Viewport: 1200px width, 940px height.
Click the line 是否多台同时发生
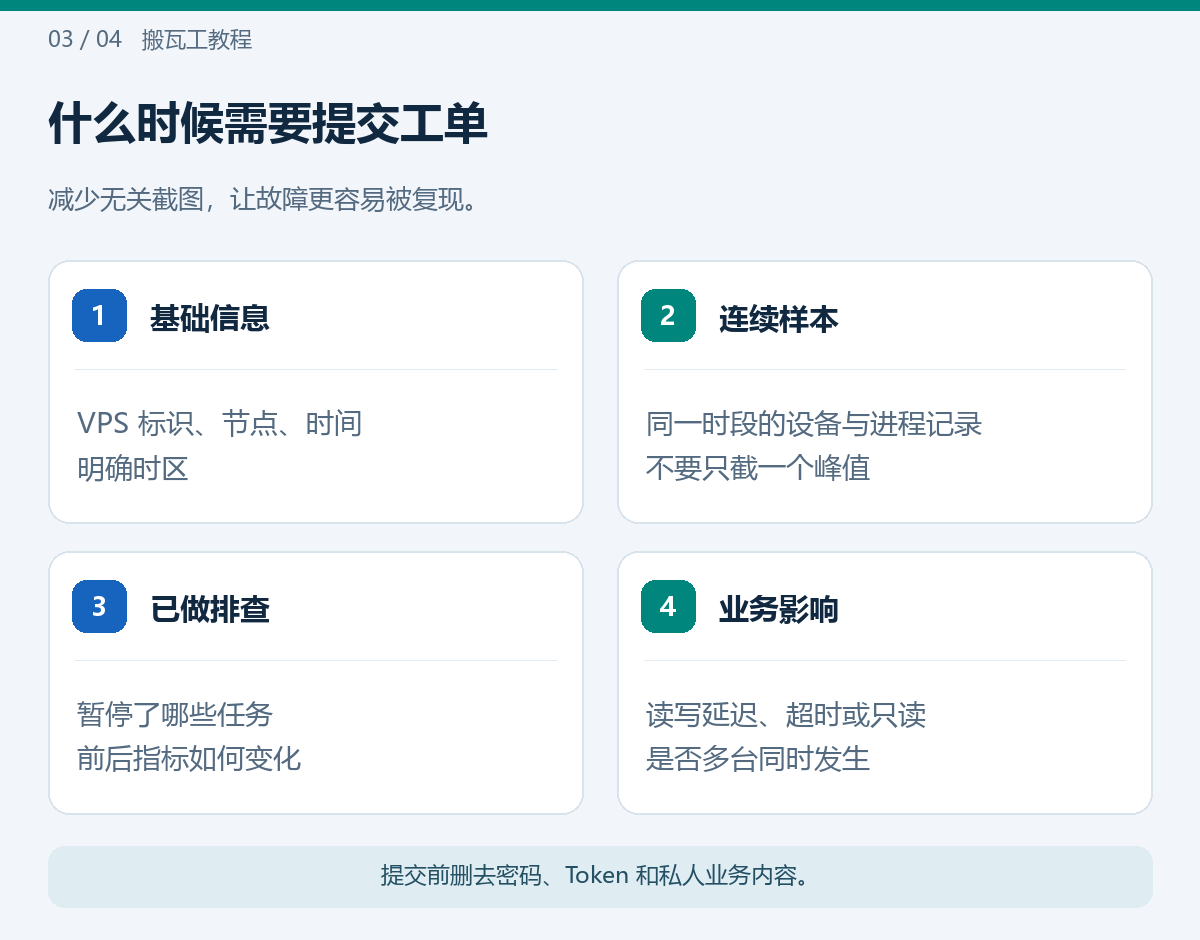click(758, 758)
